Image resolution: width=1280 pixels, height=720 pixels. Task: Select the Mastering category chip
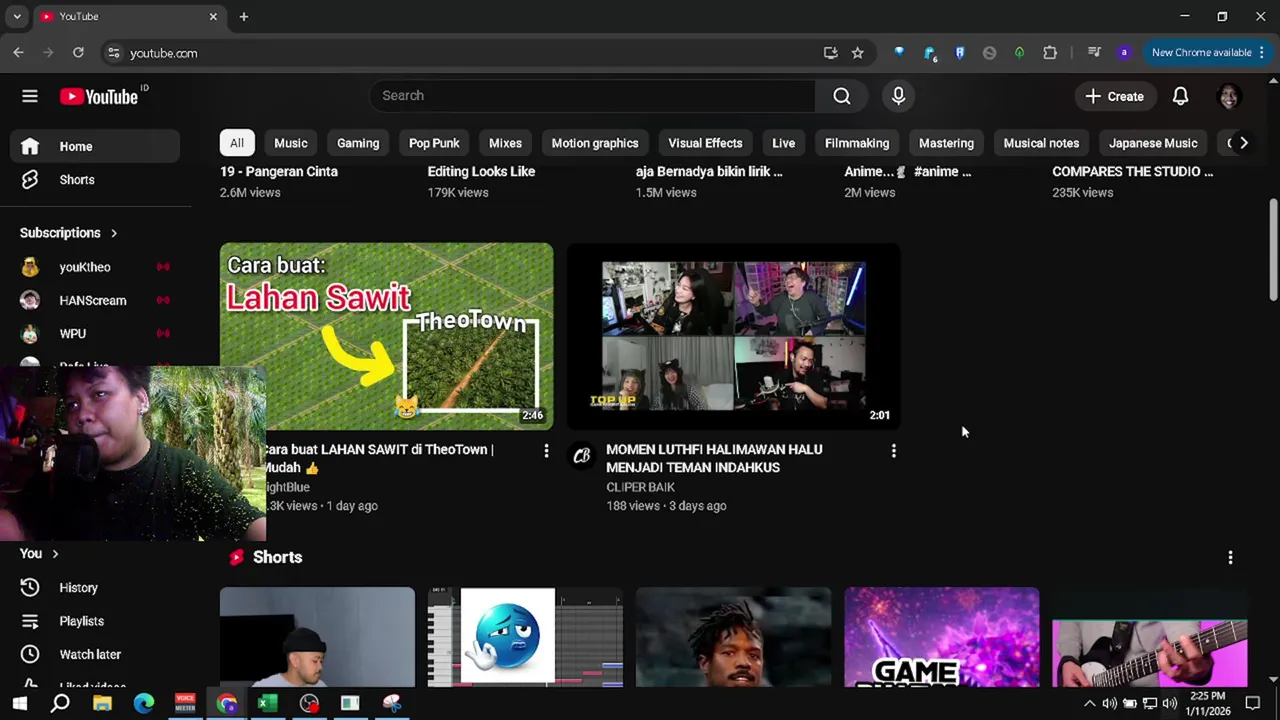[946, 143]
